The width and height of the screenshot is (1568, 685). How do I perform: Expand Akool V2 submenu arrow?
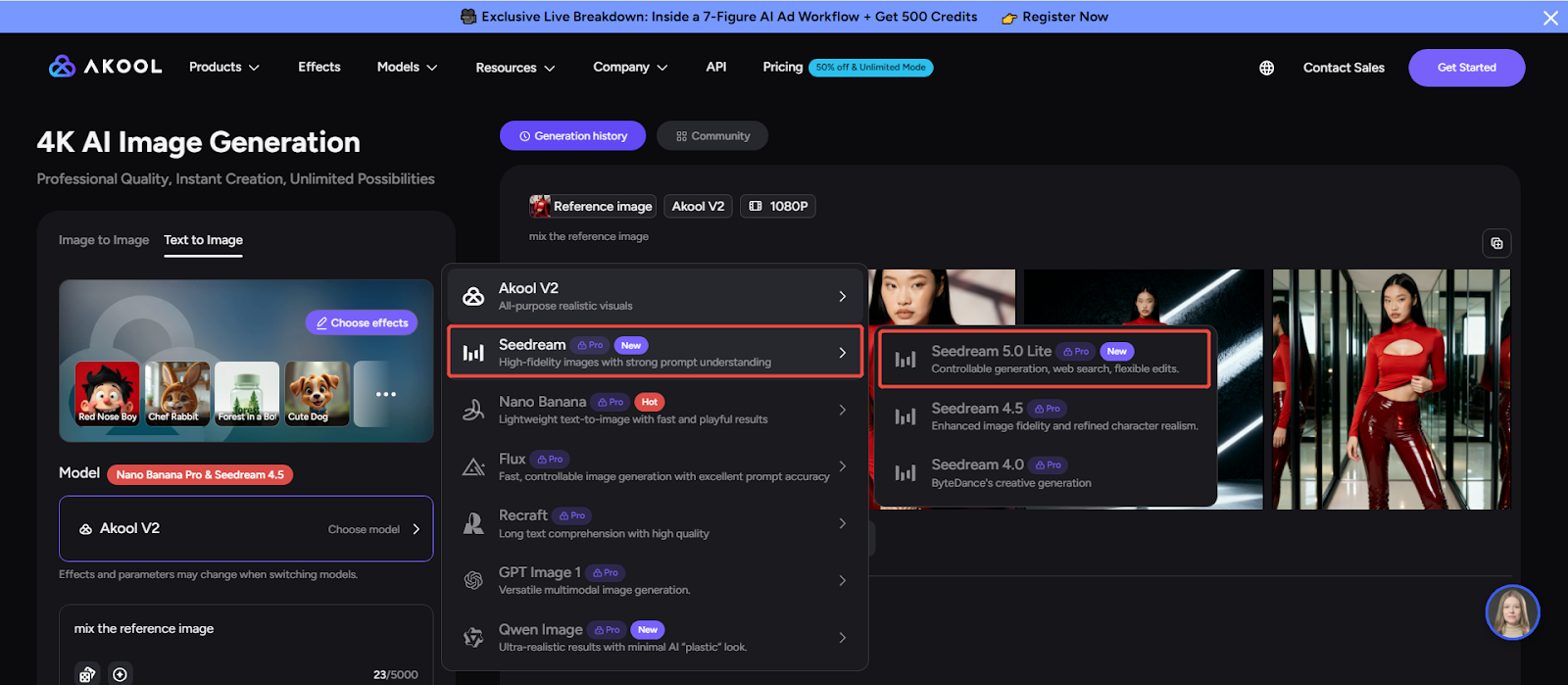click(x=842, y=296)
